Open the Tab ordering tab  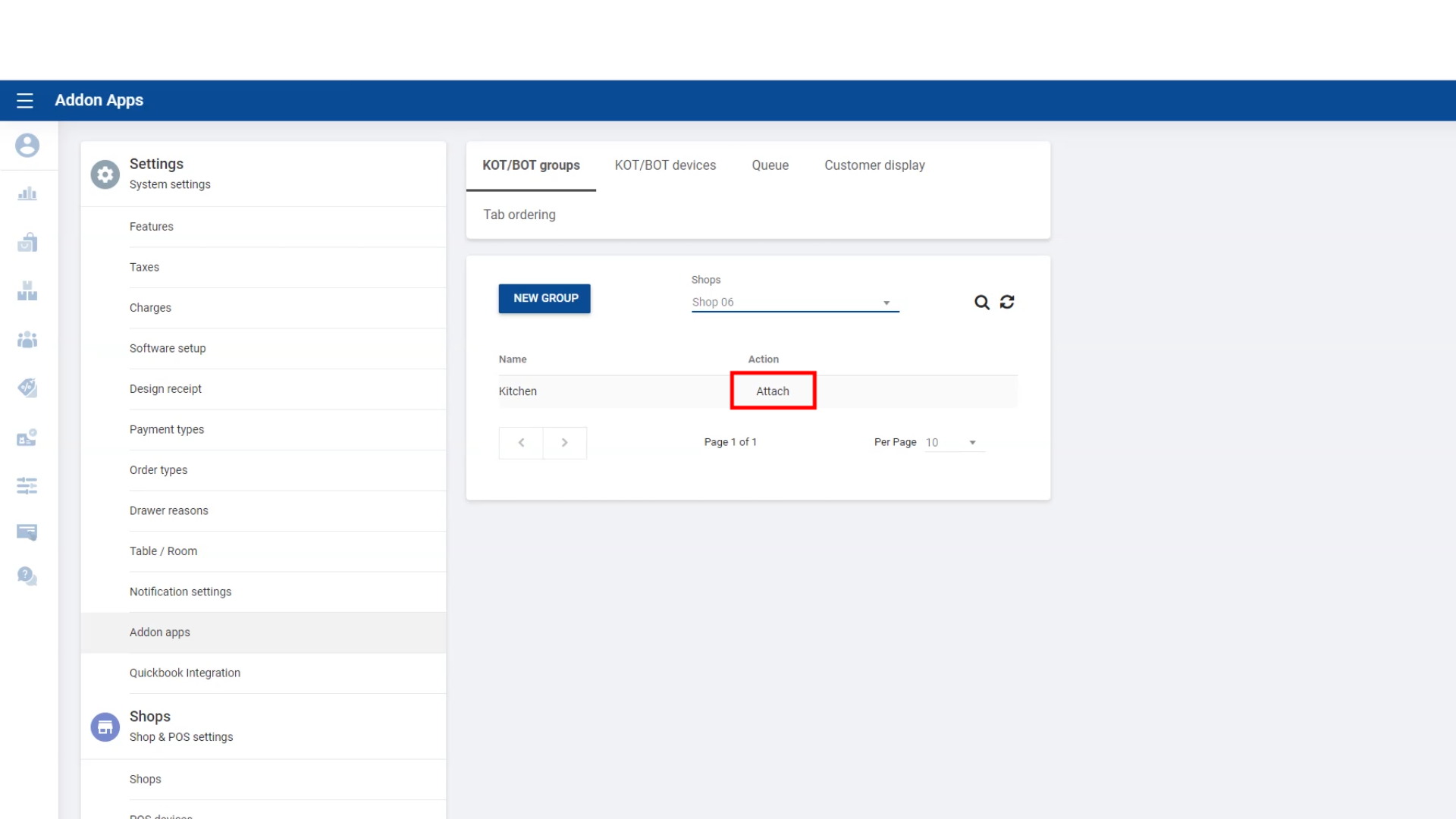[519, 215]
